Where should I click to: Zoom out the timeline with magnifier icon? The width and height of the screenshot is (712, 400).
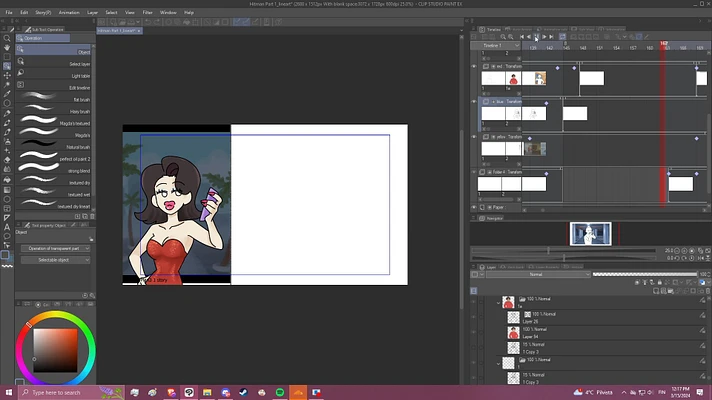(x=503, y=37)
